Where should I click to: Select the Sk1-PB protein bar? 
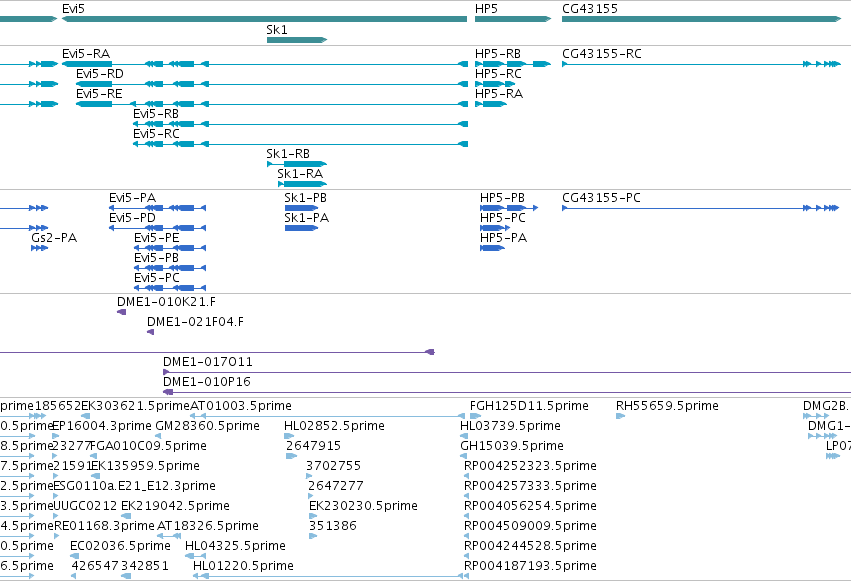(x=302, y=208)
